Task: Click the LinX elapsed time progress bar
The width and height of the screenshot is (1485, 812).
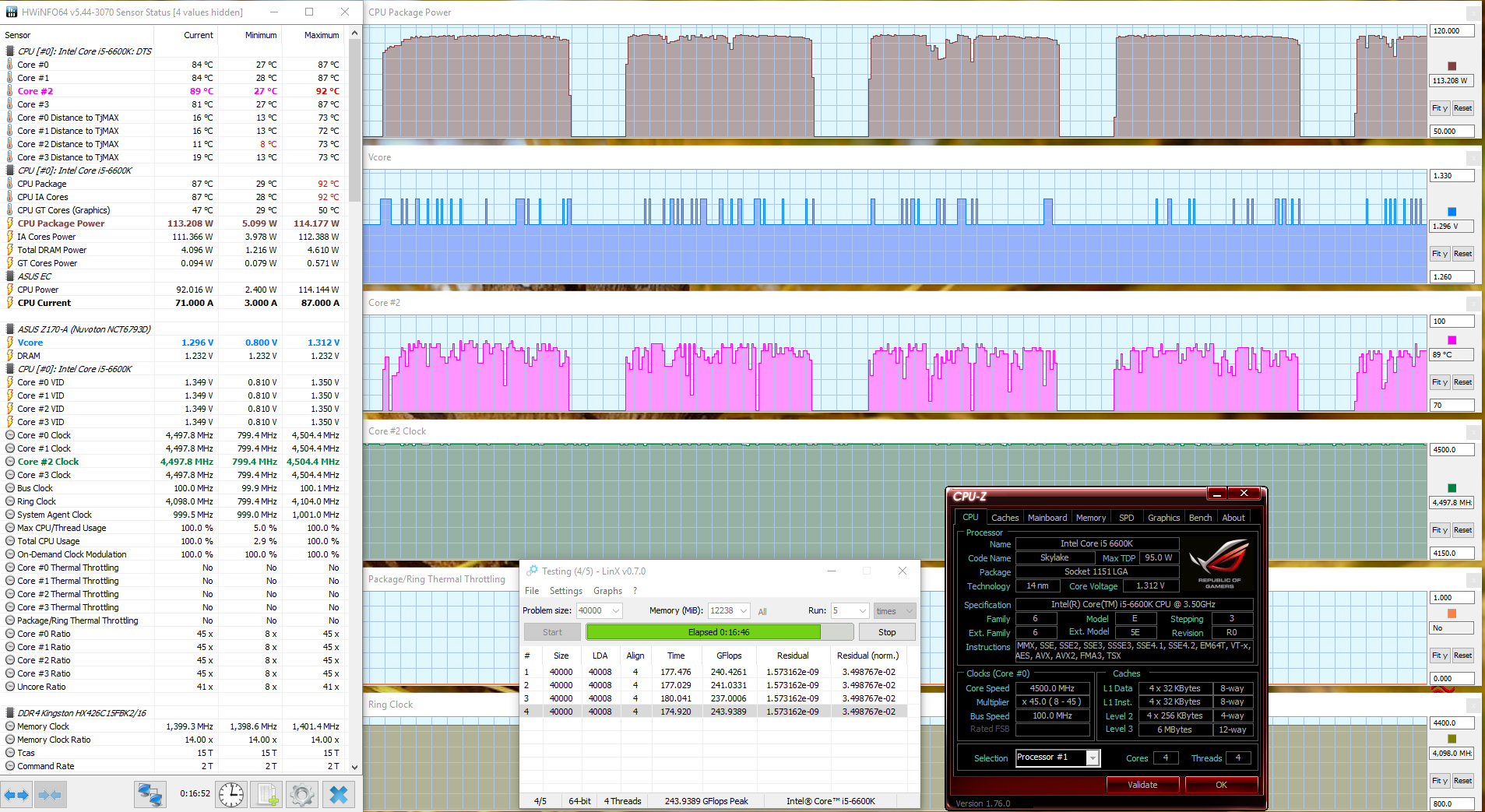Action: pos(720,632)
